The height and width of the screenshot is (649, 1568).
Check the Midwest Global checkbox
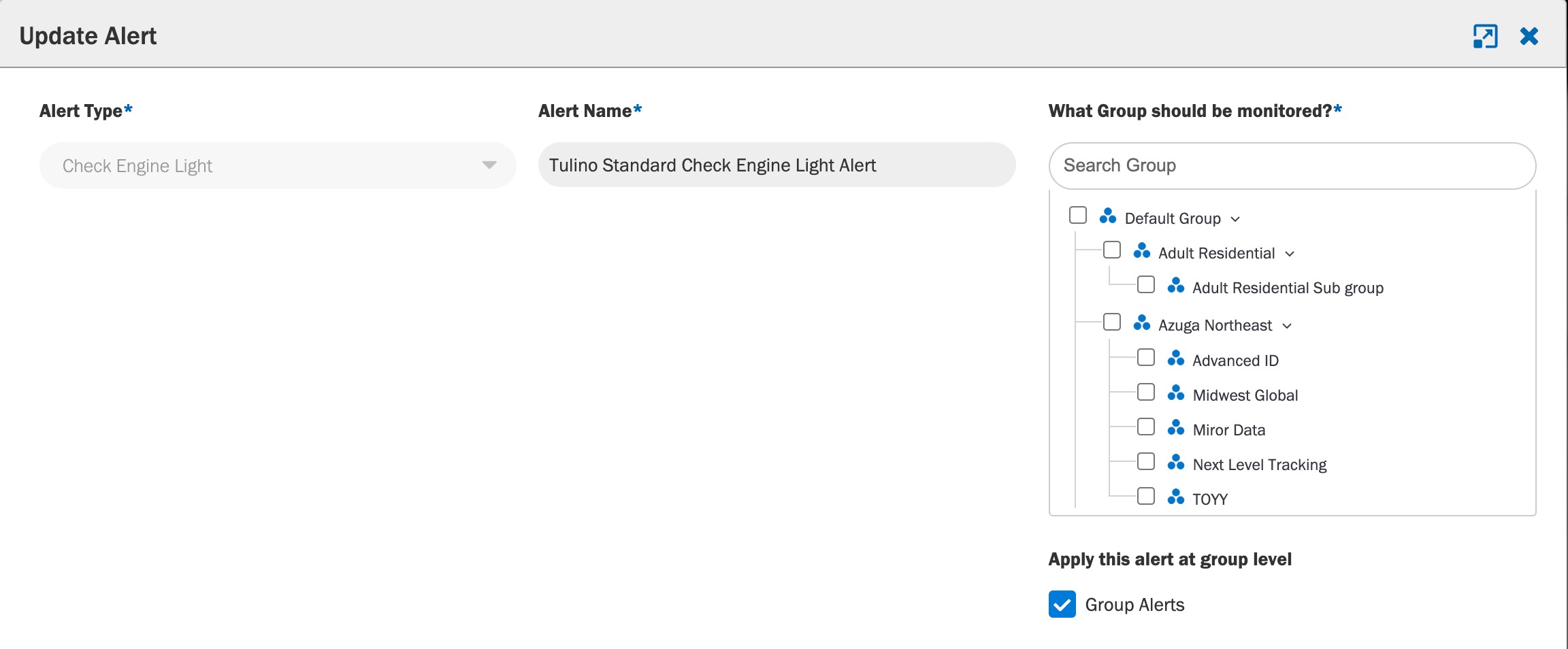click(x=1146, y=392)
